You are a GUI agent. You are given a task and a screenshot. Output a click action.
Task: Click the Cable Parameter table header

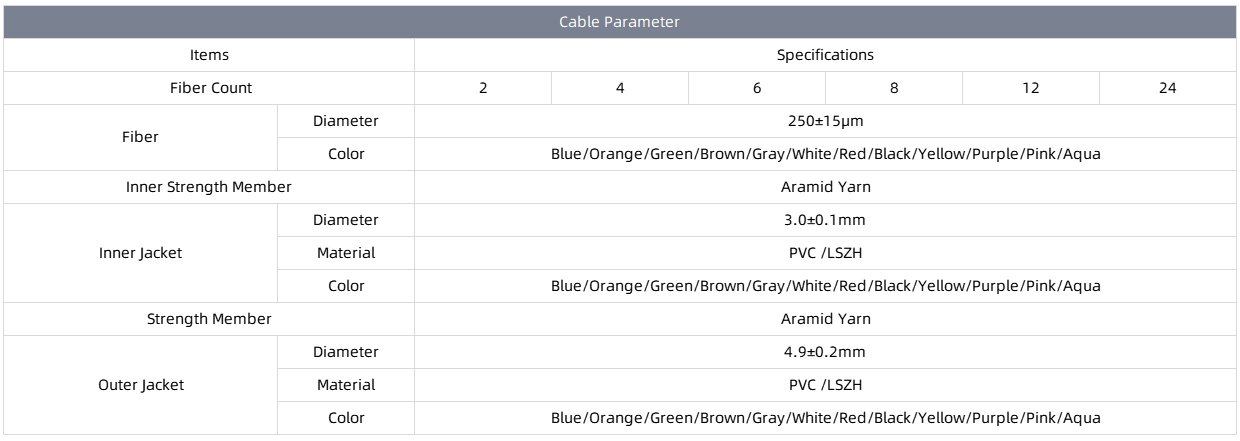pyautogui.click(x=619, y=22)
